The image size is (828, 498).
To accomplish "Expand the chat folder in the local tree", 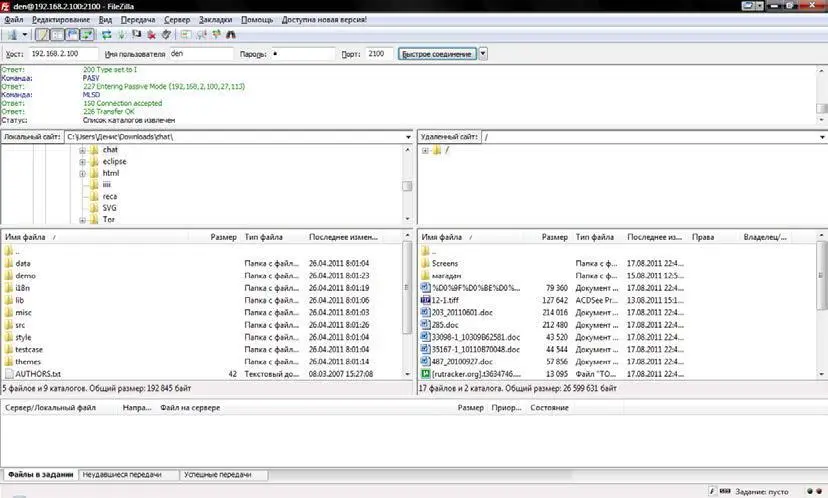I will (82, 151).
